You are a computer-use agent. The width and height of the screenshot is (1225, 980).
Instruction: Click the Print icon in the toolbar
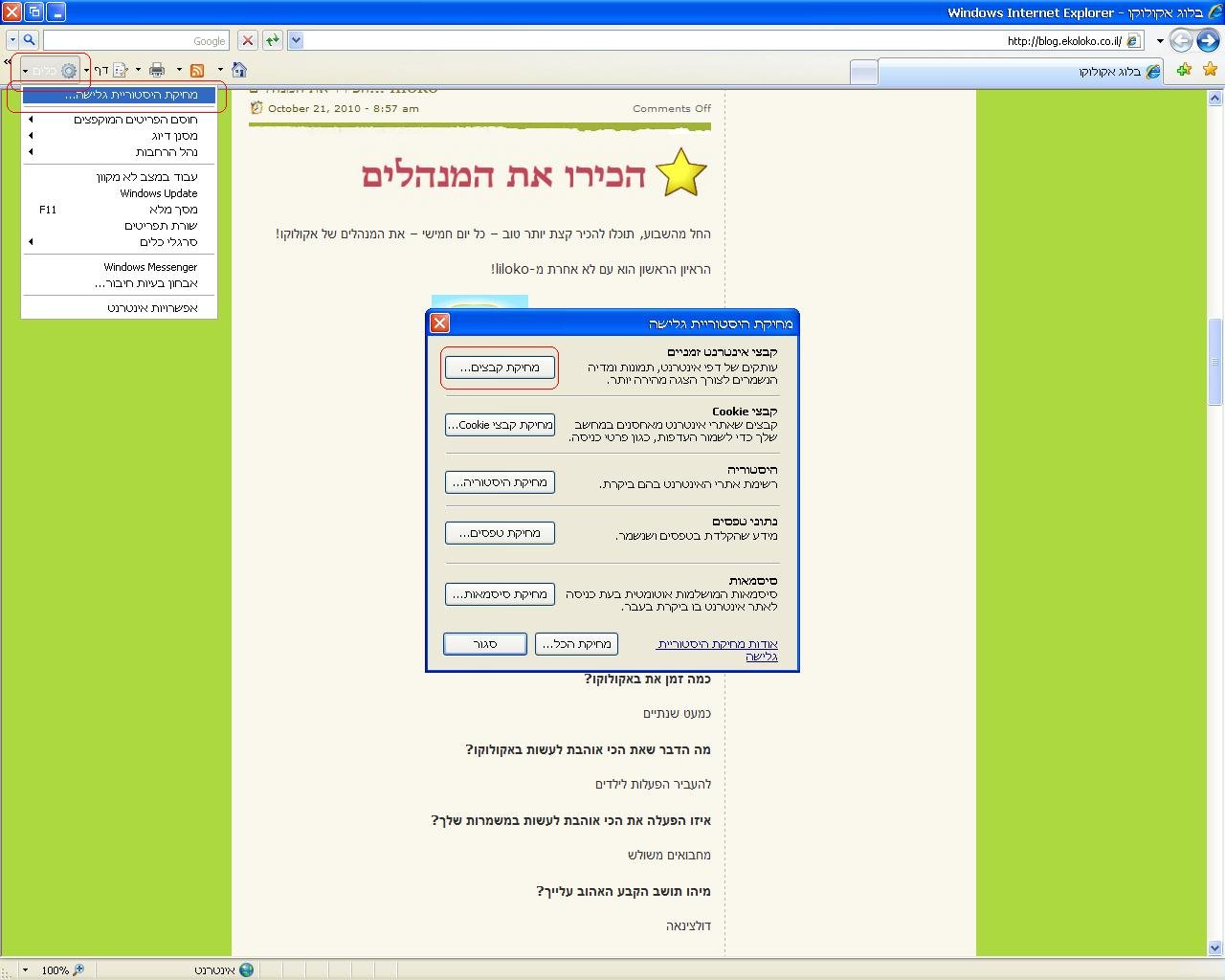tap(157, 70)
